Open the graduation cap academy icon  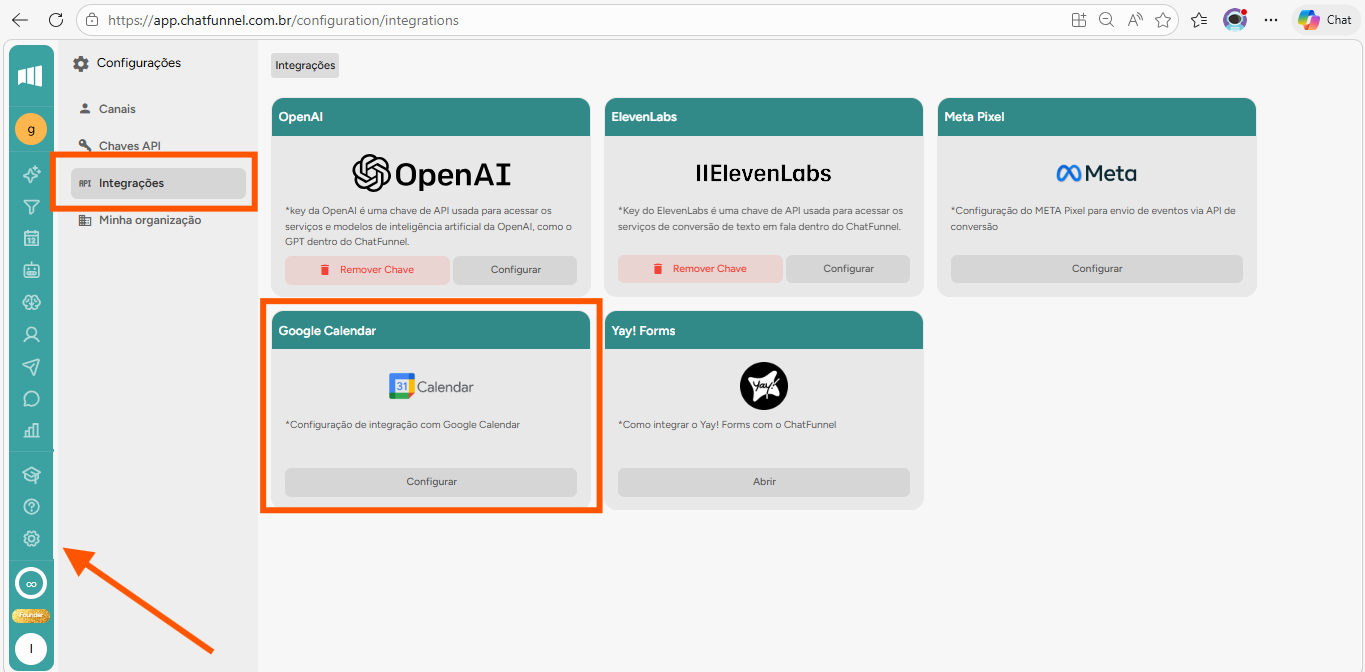[x=31, y=475]
